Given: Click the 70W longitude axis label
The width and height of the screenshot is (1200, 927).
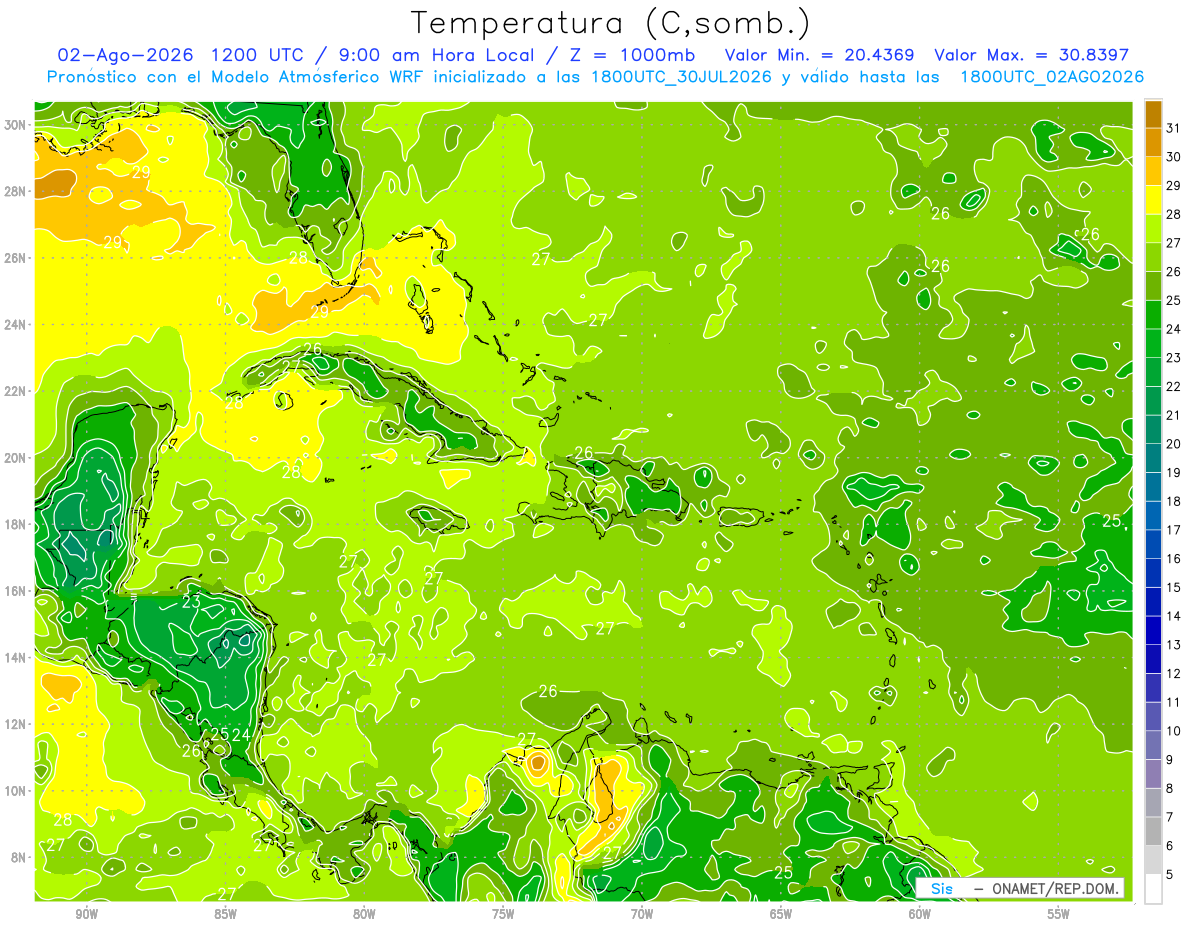Looking at the screenshot, I should tap(642, 913).
